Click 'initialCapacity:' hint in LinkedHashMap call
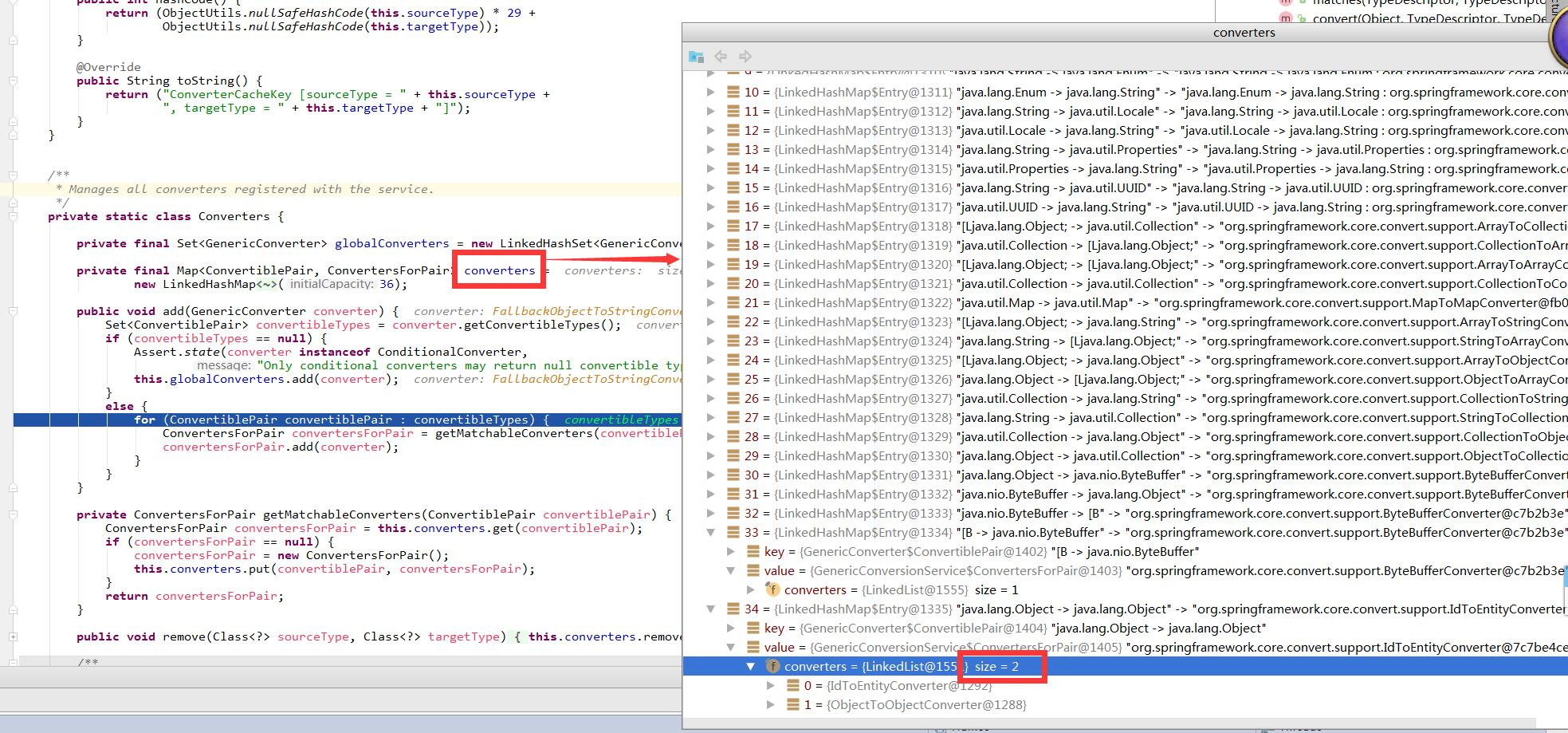This screenshot has height=733, width=1568. [x=331, y=284]
